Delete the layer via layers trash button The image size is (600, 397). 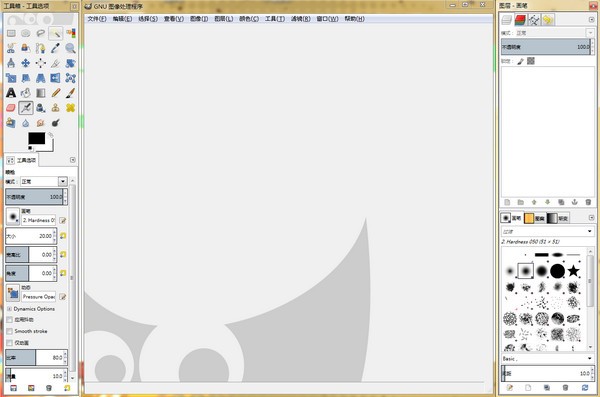coord(588,202)
